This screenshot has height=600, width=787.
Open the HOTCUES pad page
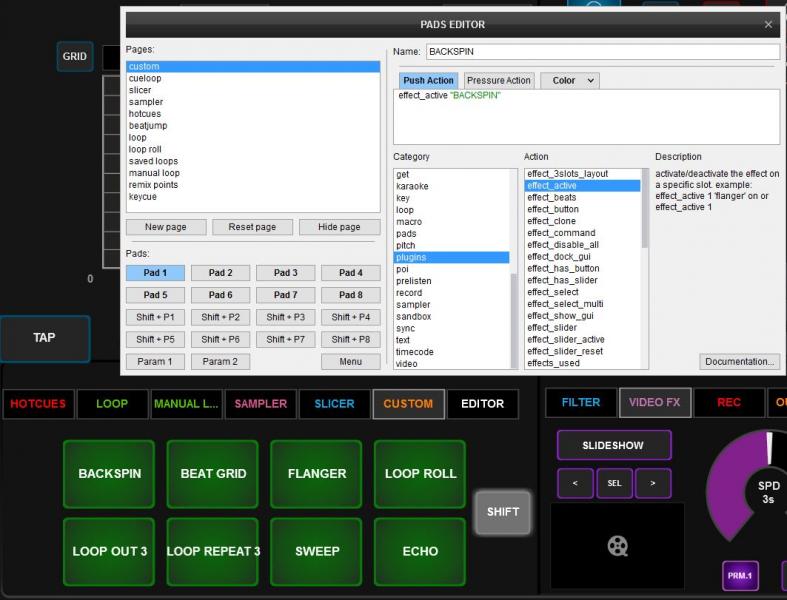pos(38,404)
